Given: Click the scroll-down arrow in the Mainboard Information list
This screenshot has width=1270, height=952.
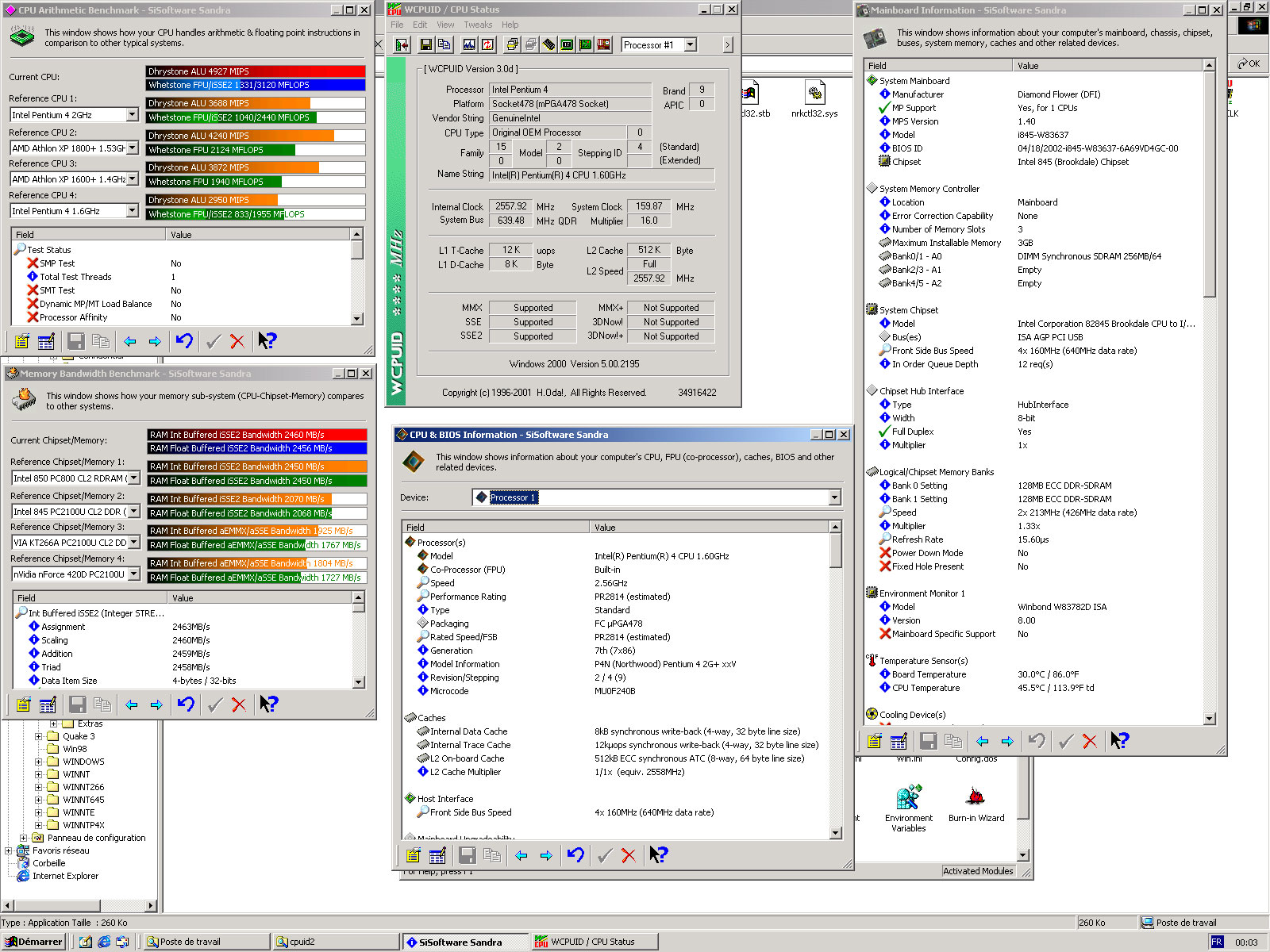Looking at the screenshot, I should [x=1210, y=719].
